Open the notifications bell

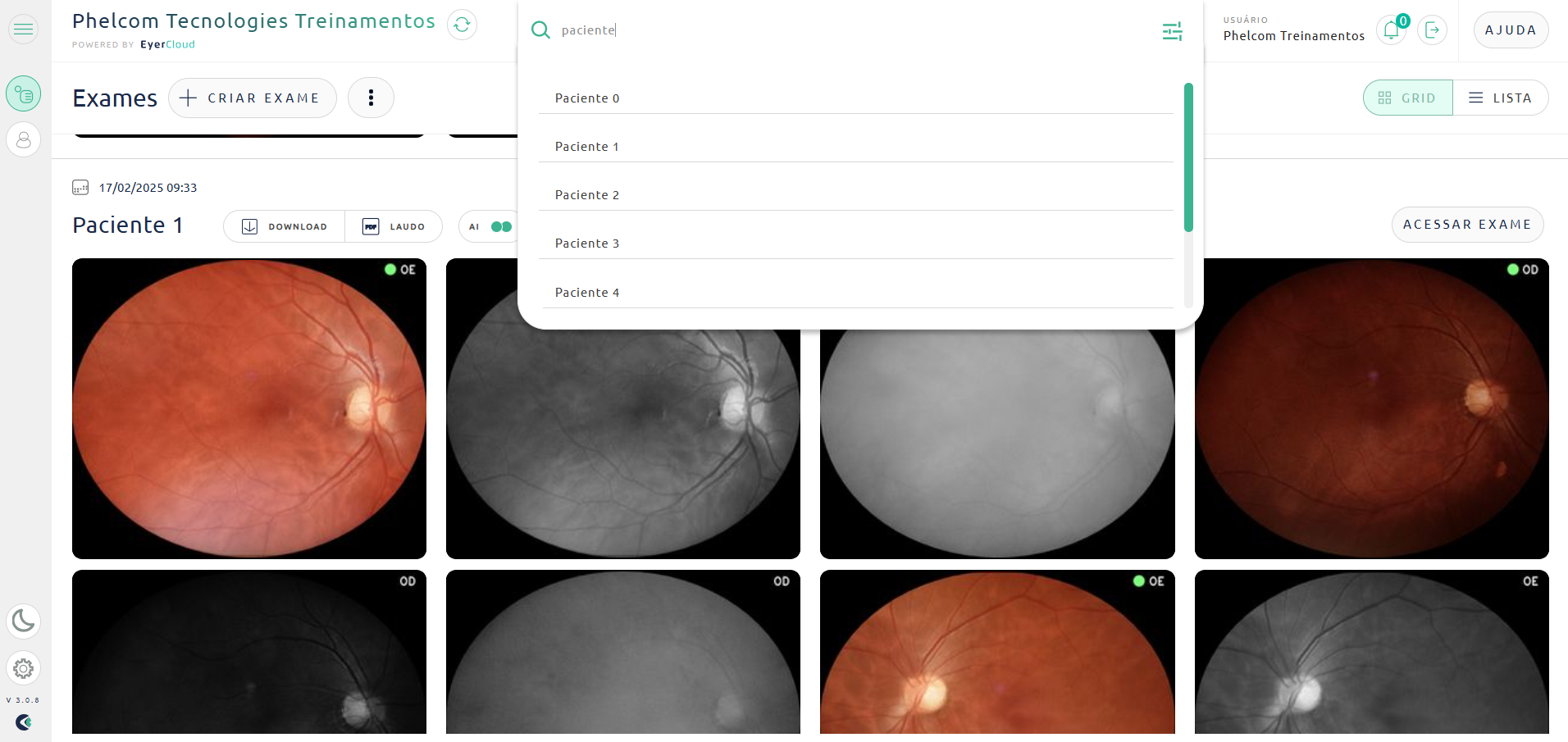1391,30
